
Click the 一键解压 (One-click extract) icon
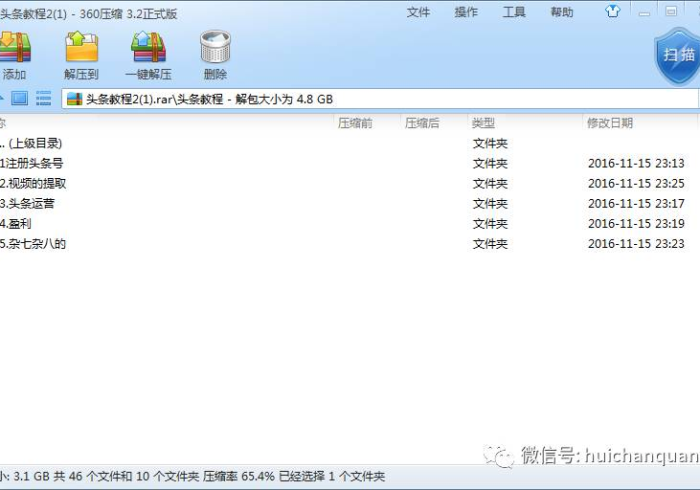pos(148,50)
